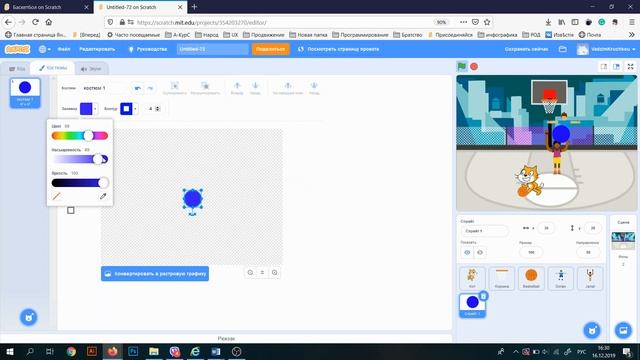
Task: Switch to small stage layout
Action: coord(604,66)
